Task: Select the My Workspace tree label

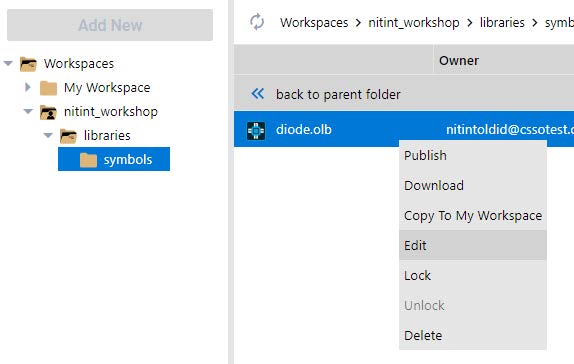Action: click(107, 88)
